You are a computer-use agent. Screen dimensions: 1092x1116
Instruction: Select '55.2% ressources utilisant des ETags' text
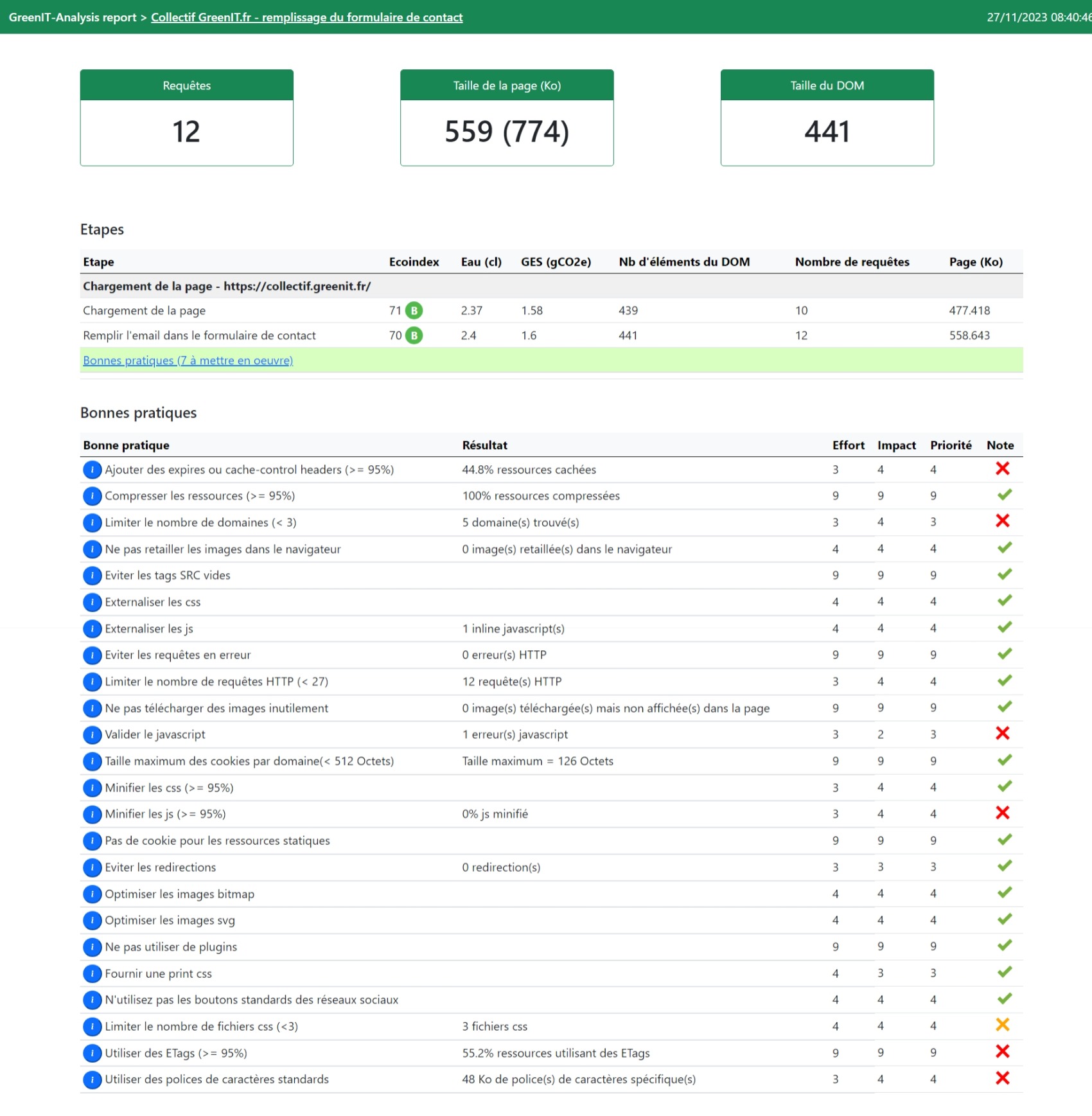[x=556, y=1053]
